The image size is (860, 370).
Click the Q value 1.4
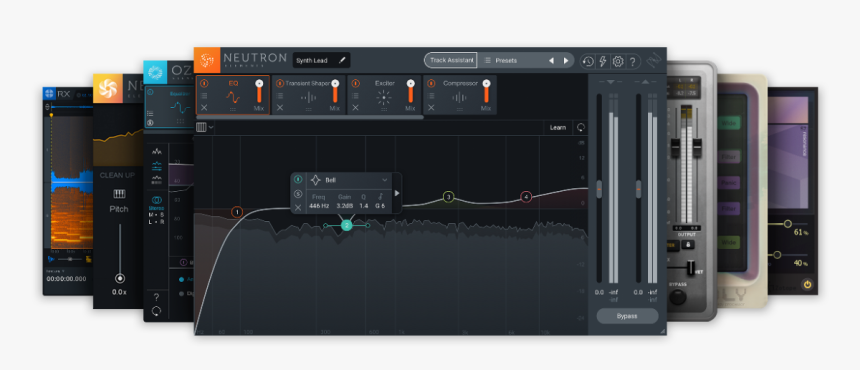tap(364, 206)
